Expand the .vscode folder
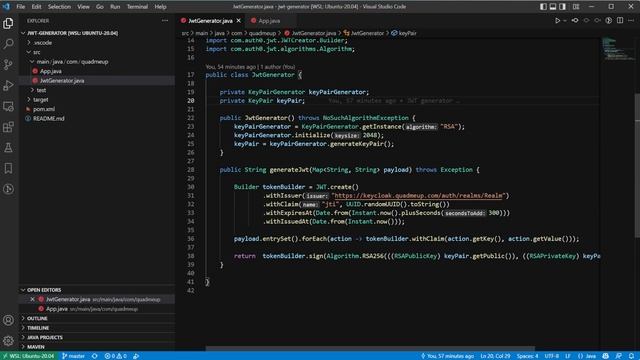Image resolution: width=640 pixels, height=360 pixels. (97, 42)
